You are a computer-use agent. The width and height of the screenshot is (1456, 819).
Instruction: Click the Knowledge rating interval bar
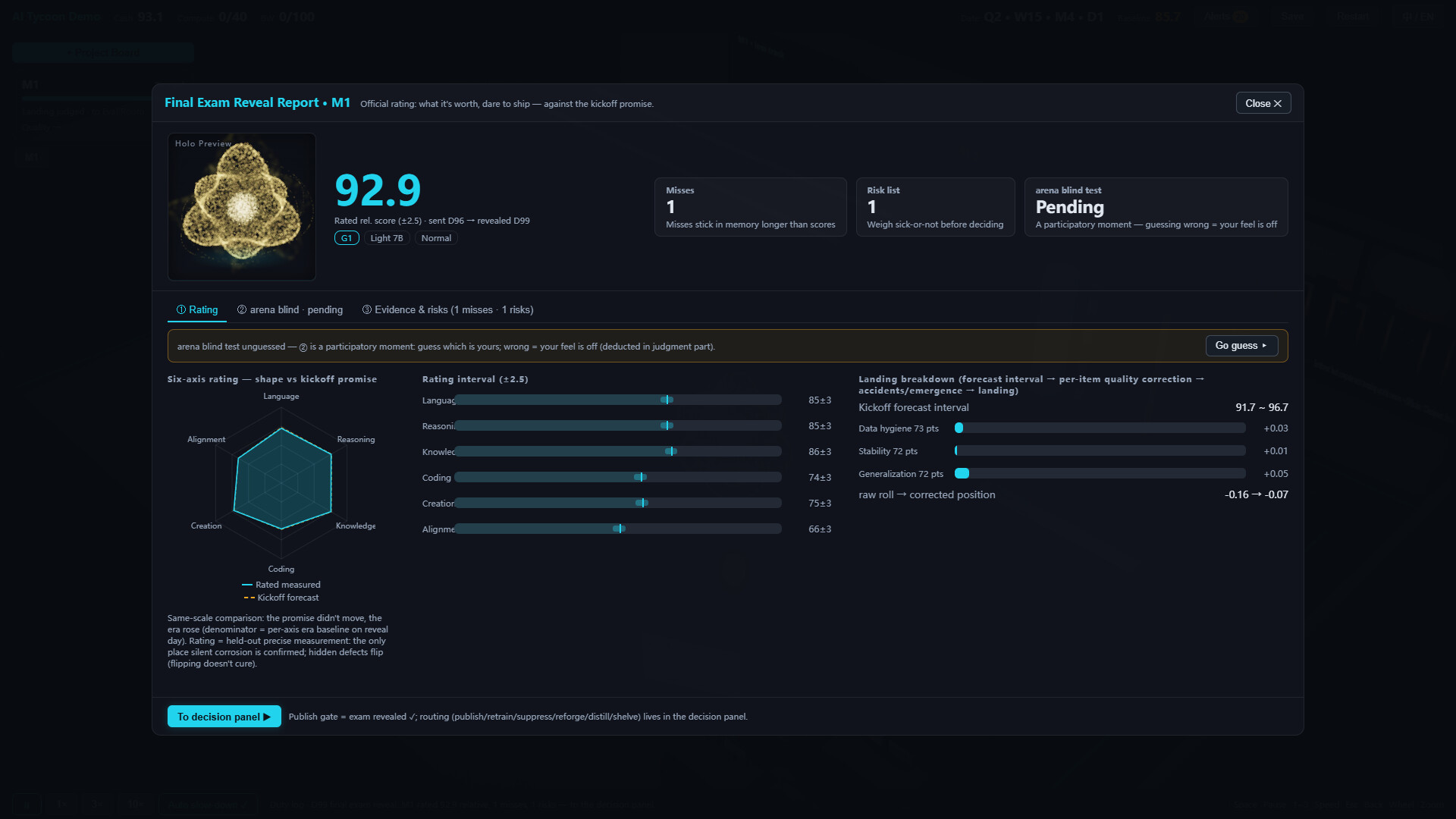click(x=618, y=451)
